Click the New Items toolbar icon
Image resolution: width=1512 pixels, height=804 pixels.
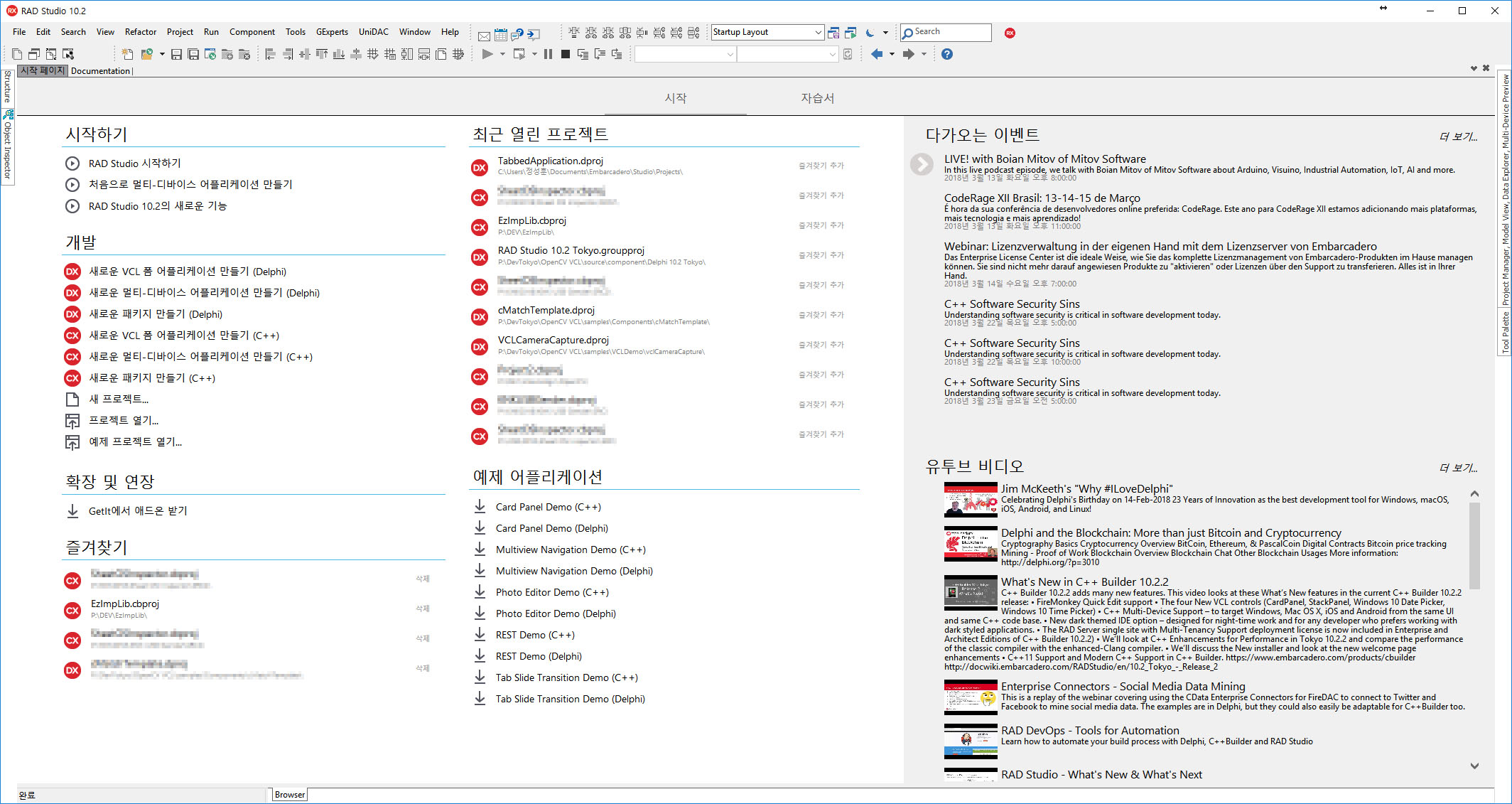tap(127, 54)
